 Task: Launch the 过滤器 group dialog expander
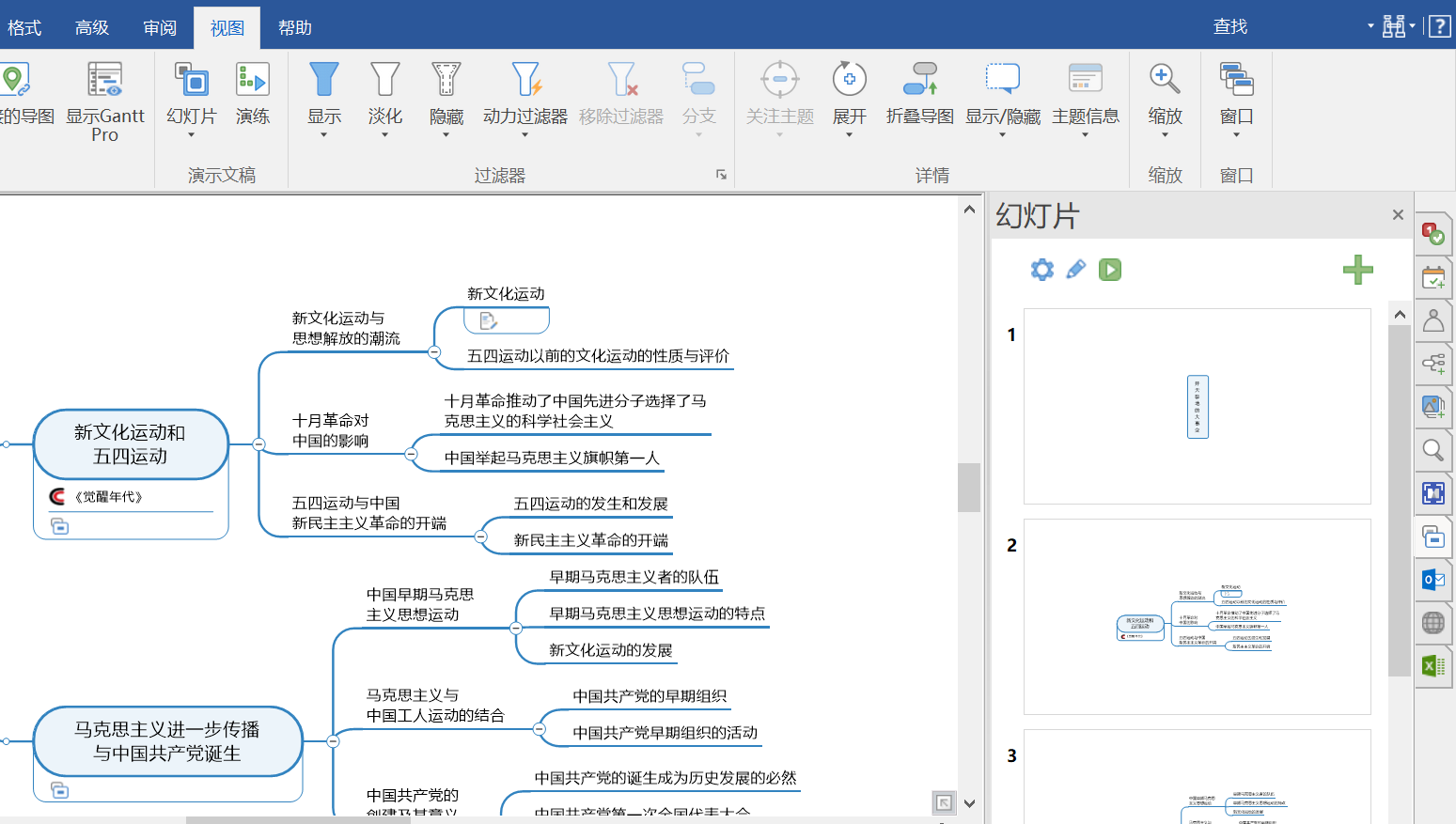tap(722, 175)
